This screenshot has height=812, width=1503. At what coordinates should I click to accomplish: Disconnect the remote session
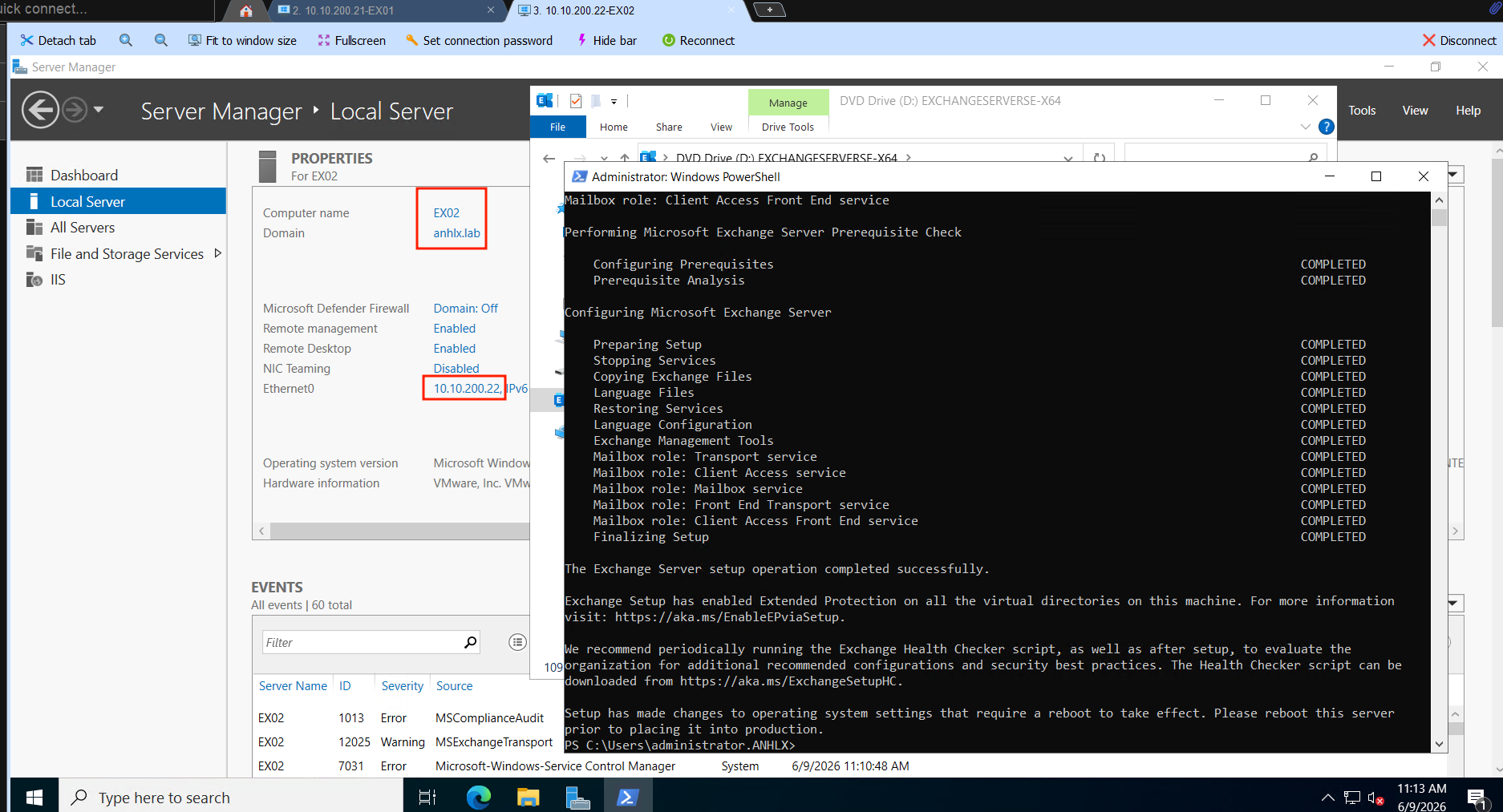coord(1460,40)
